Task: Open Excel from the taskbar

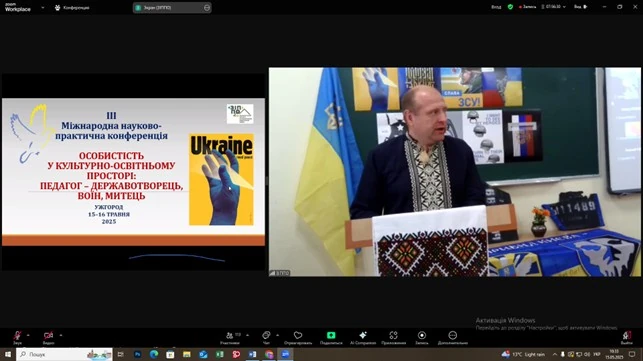Action: (x=220, y=354)
